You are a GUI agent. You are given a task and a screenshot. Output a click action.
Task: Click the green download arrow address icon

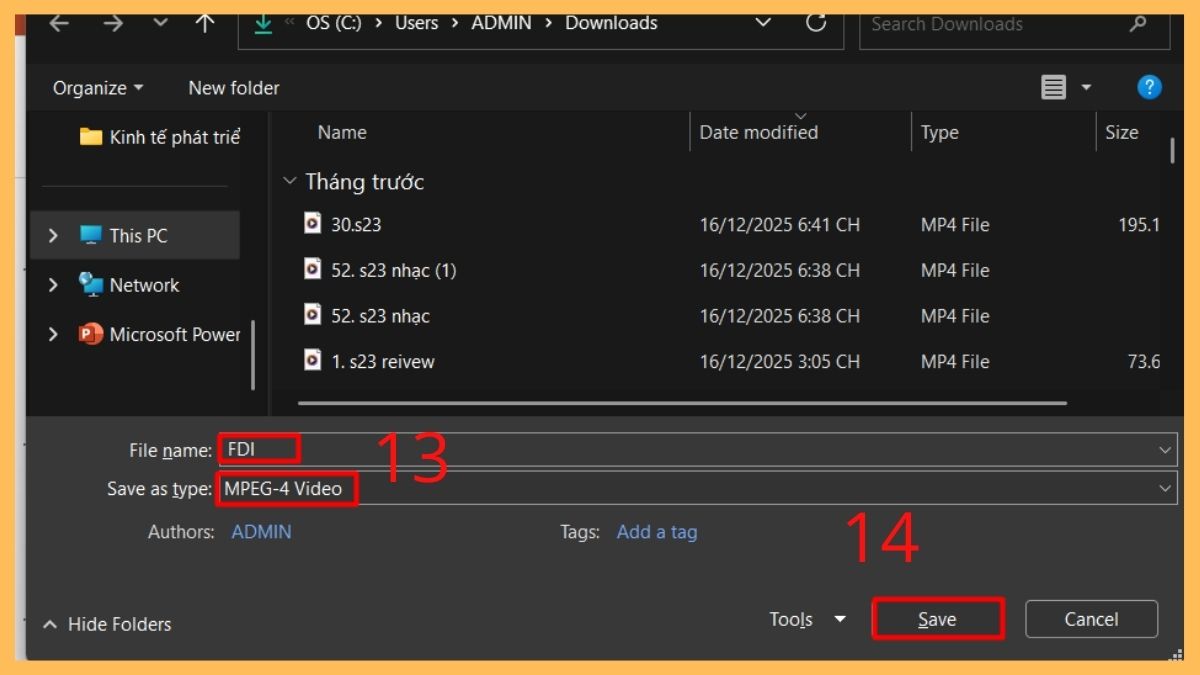point(263,23)
